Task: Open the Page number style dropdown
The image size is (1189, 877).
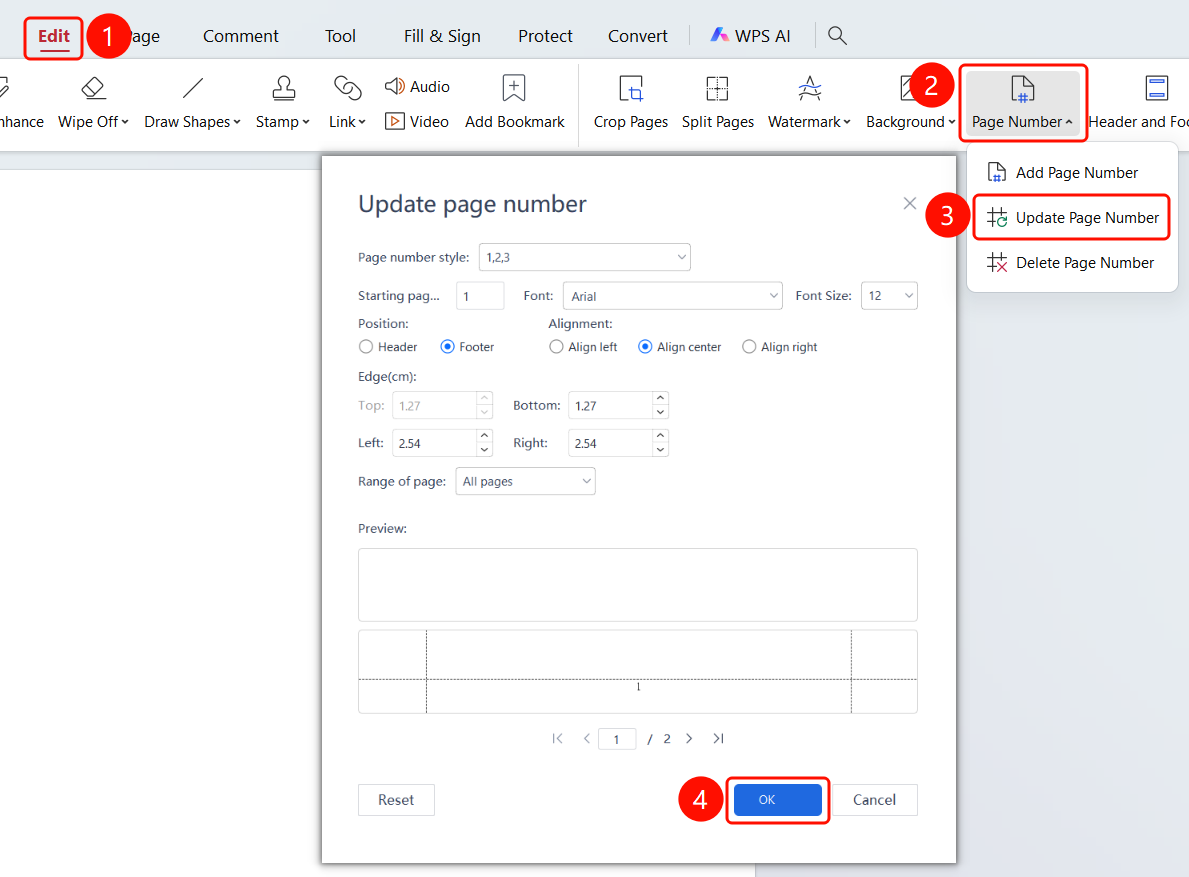Action: coord(585,257)
